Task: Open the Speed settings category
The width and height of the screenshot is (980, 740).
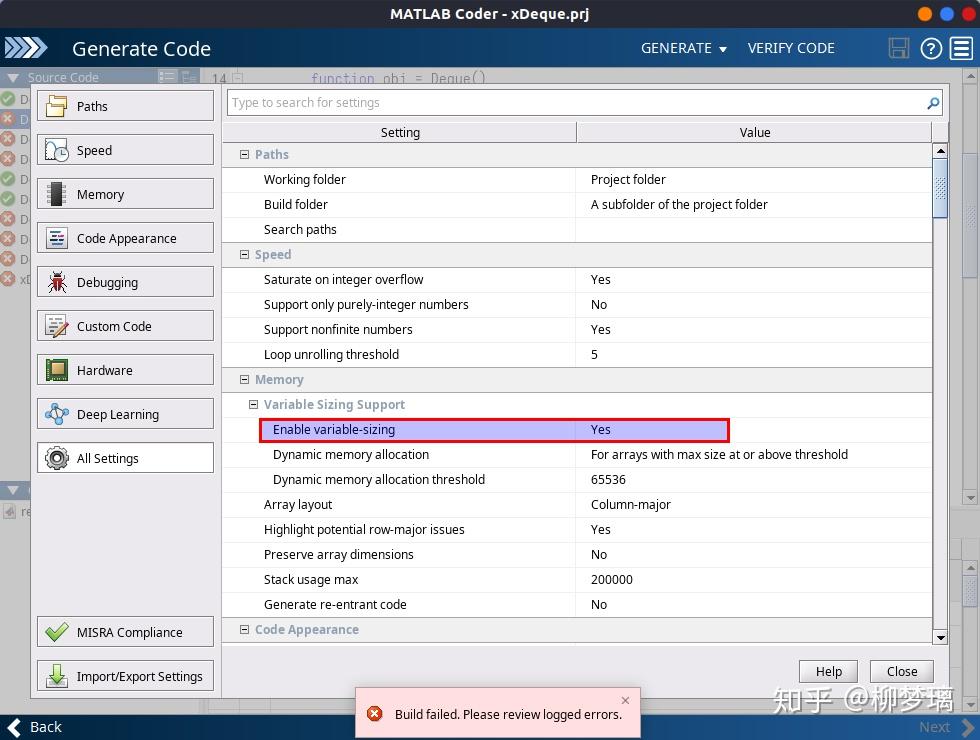Action: [x=125, y=150]
